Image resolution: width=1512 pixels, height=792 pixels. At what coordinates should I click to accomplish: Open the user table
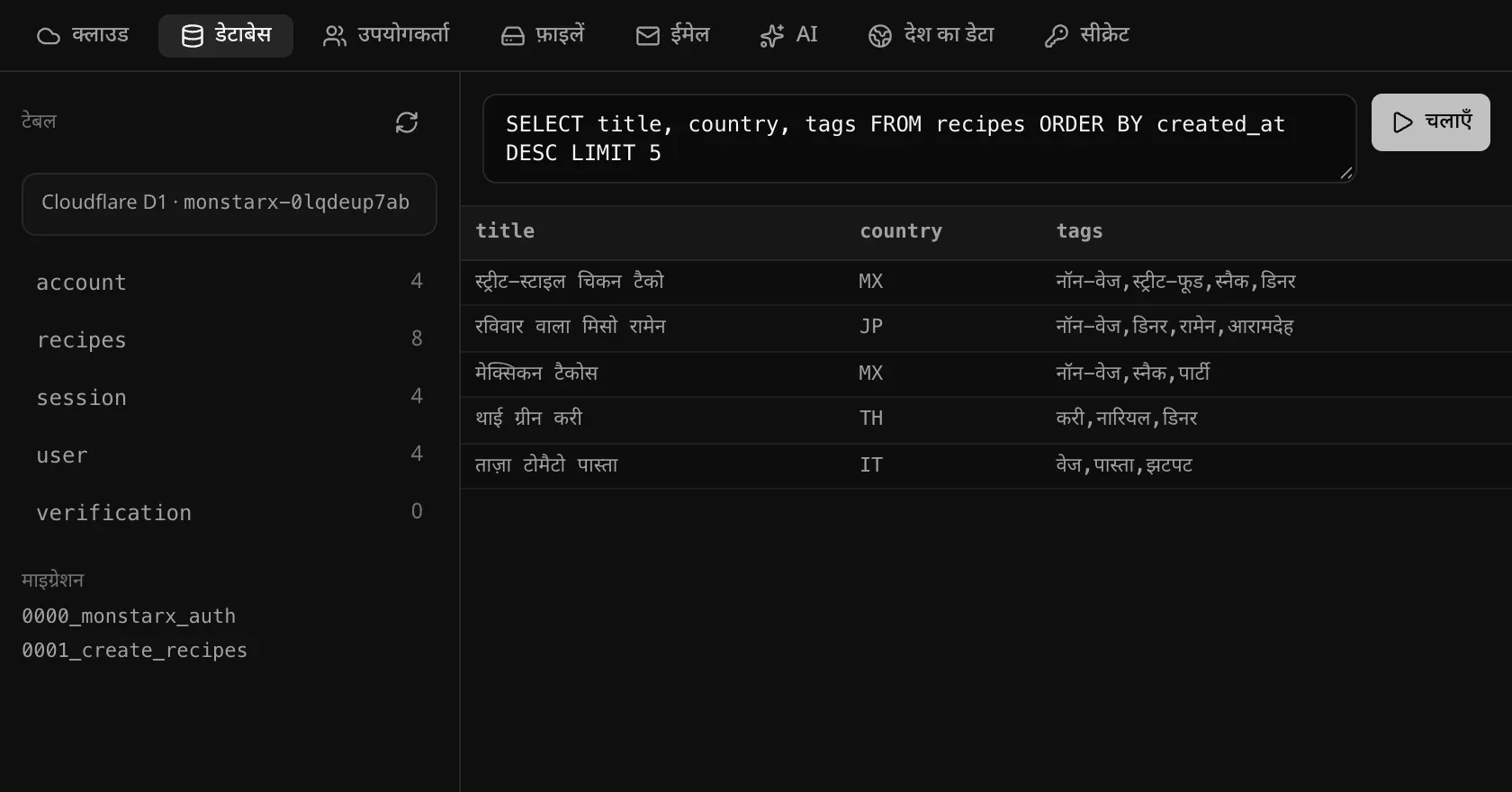(x=229, y=455)
